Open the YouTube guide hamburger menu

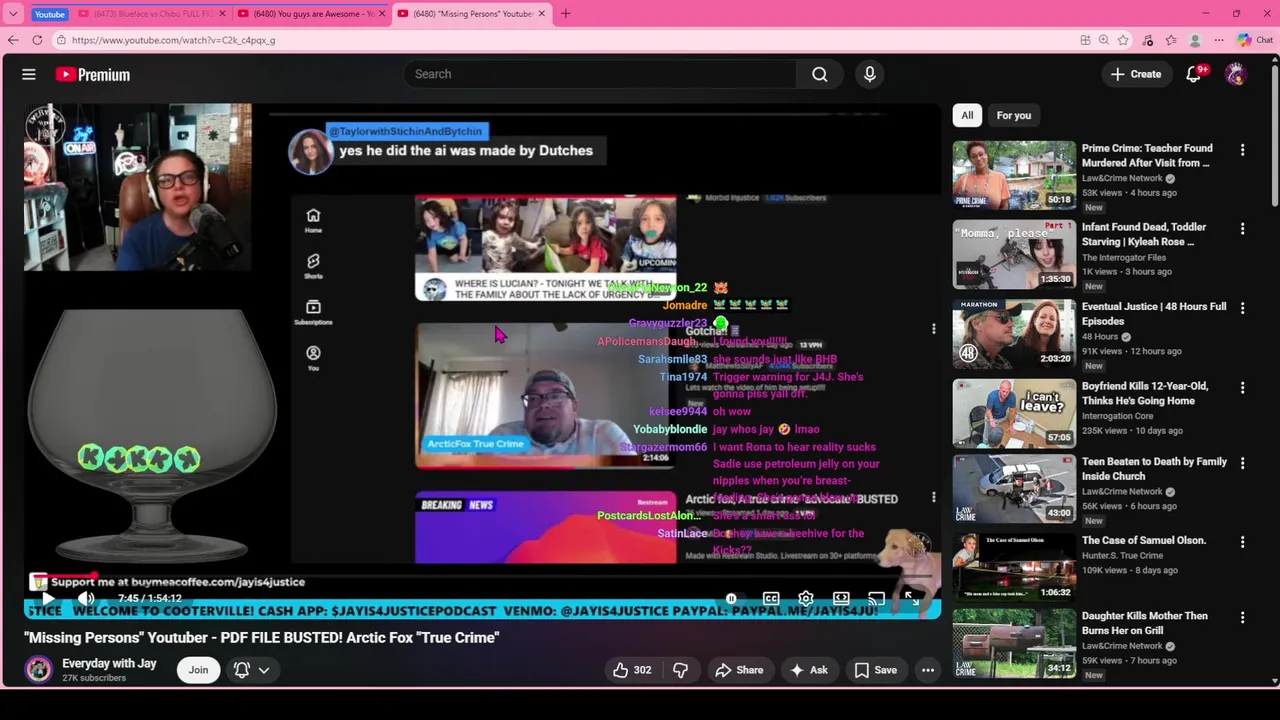coord(29,74)
